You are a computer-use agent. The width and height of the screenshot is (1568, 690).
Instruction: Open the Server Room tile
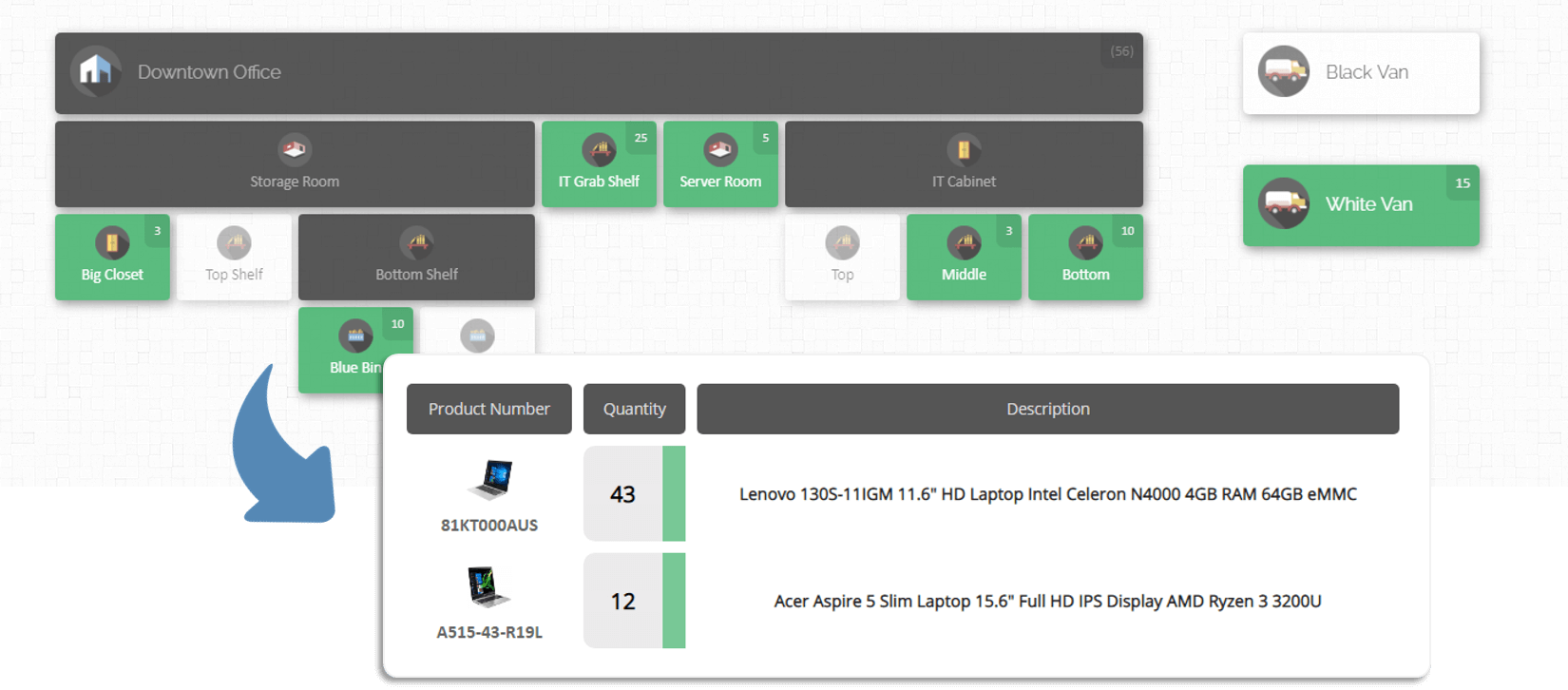[x=720, y=163]
